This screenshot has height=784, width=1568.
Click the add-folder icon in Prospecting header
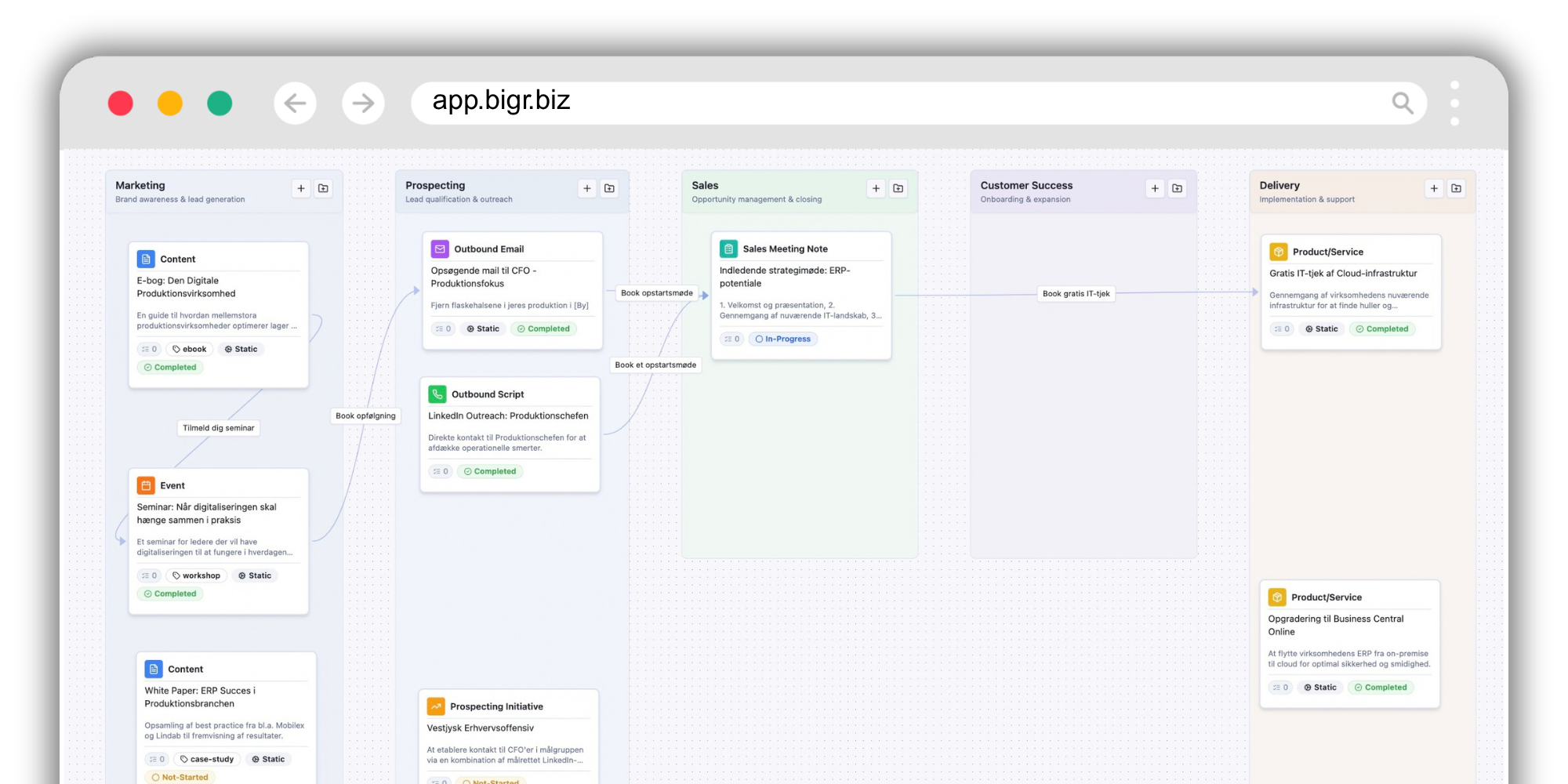610,188
